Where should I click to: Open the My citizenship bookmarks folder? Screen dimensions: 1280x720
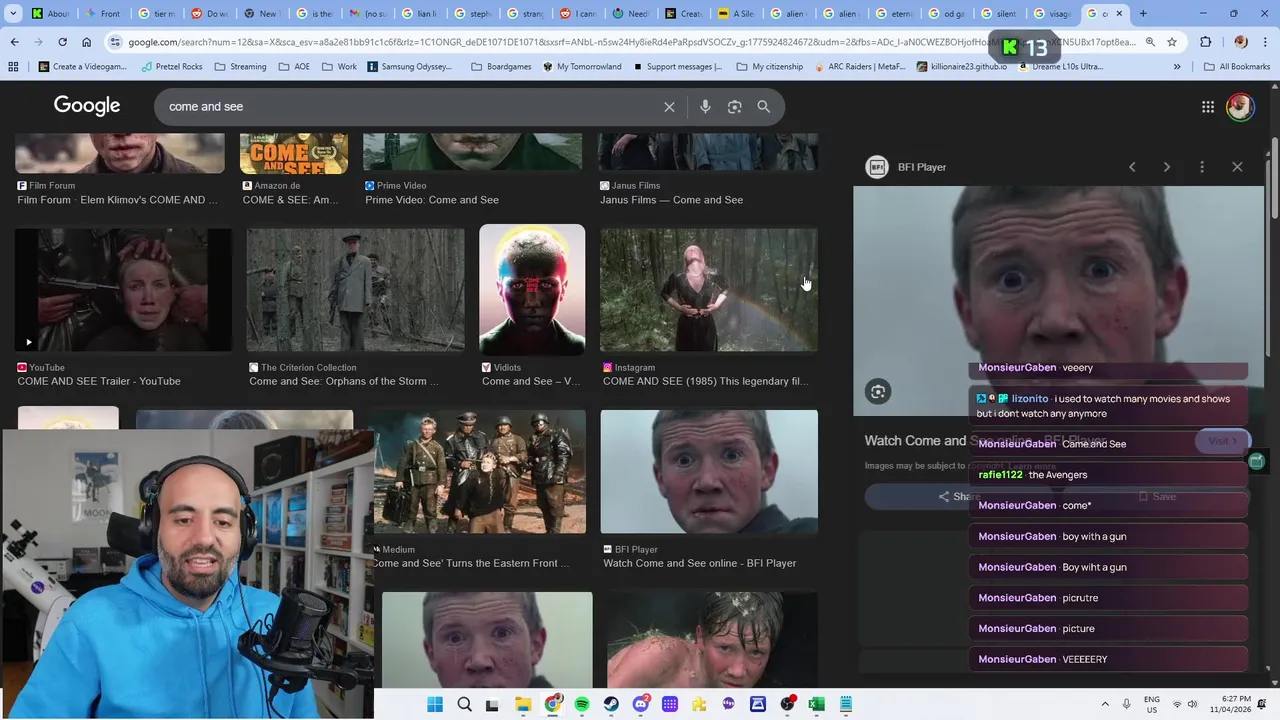pyautogui.click(x=769, y=67)
